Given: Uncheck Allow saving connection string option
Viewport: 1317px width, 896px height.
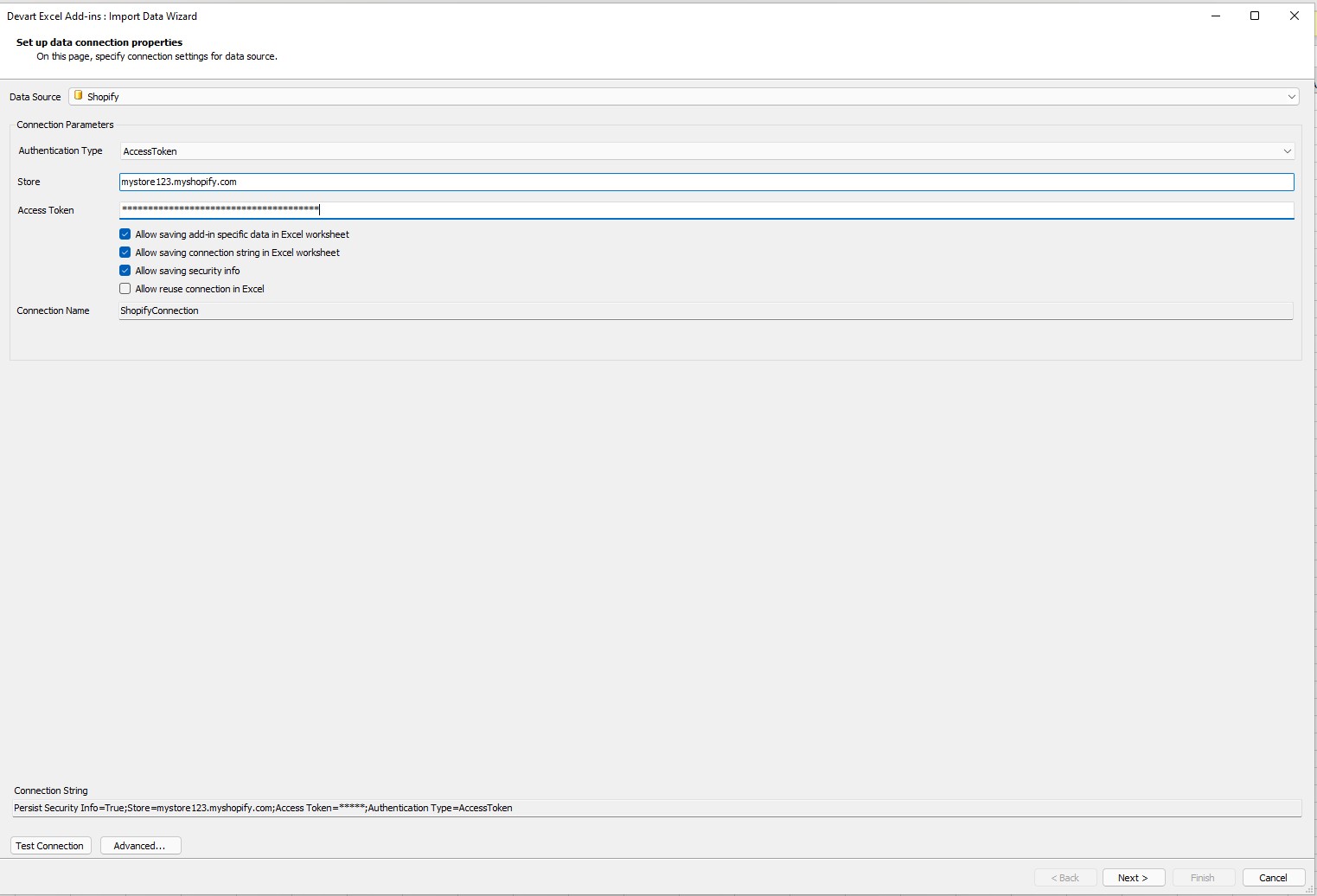Looking at the screenshot, I should click(125, 253).
